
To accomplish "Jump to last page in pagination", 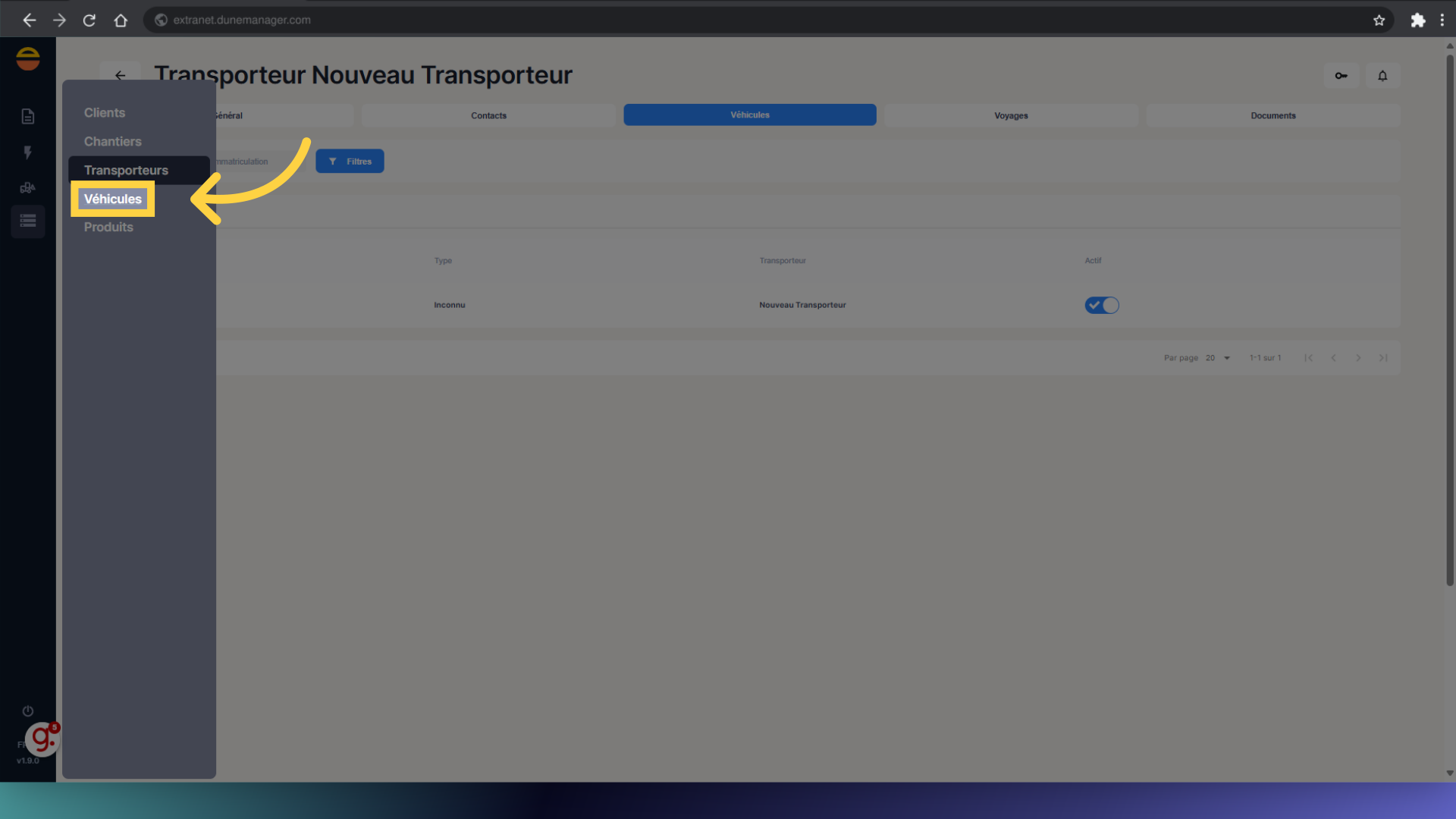I will 1383,358.
